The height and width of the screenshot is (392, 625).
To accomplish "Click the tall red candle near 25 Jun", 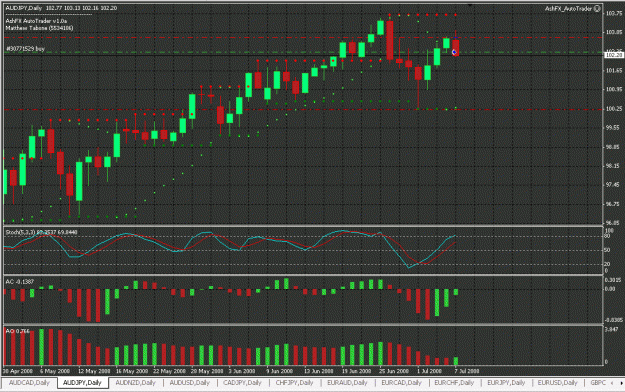I will click(x=390, y=40).
